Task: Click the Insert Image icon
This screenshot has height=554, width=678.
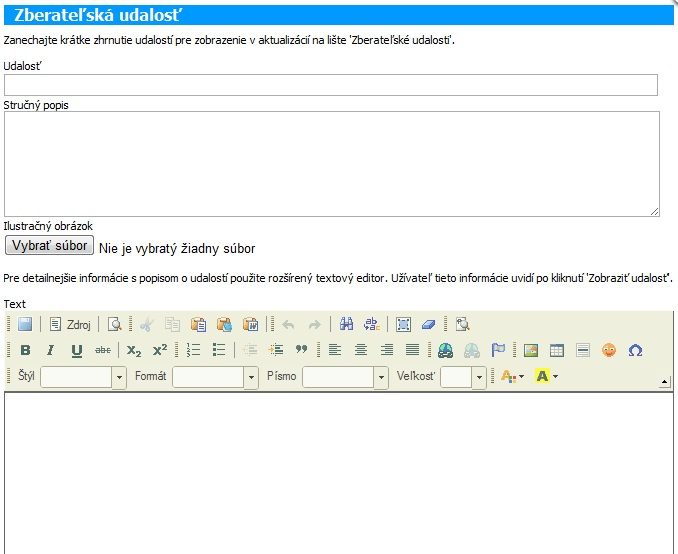Action: (x=531, y=350)
